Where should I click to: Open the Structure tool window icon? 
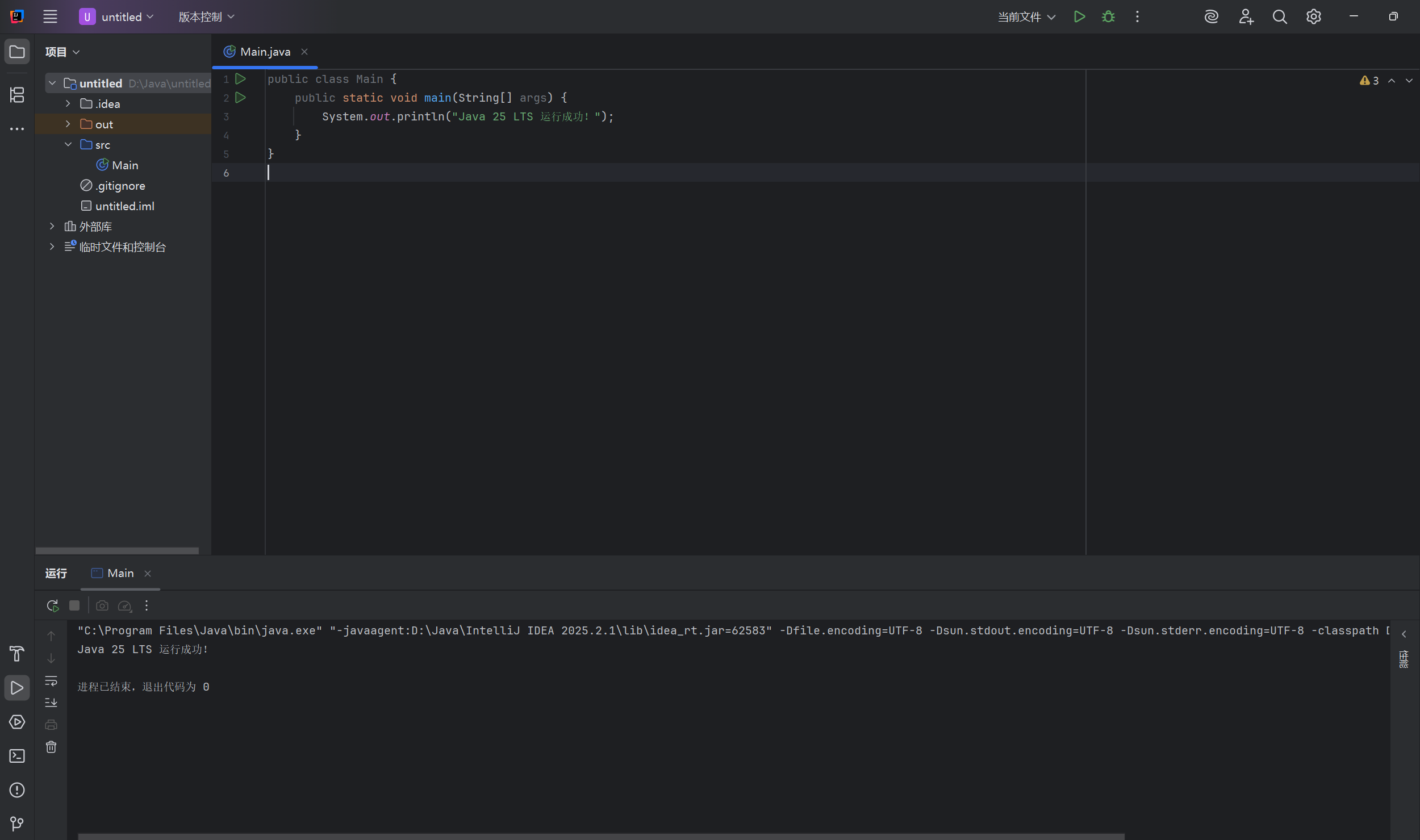click(x=17, y=95)
